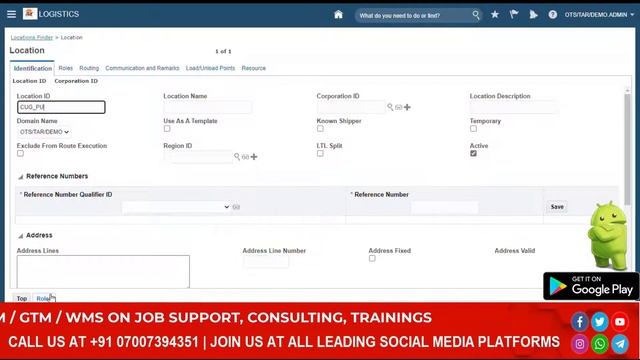This screenshot has width=640, height=360.
Task: View Corporation ID details glasses icon
Action: [x=399, y=107]
